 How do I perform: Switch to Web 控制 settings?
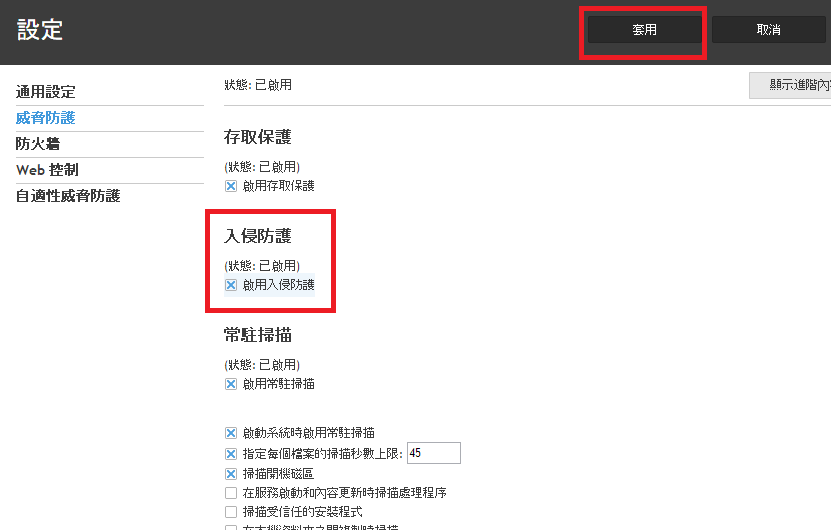pos(47,170)
